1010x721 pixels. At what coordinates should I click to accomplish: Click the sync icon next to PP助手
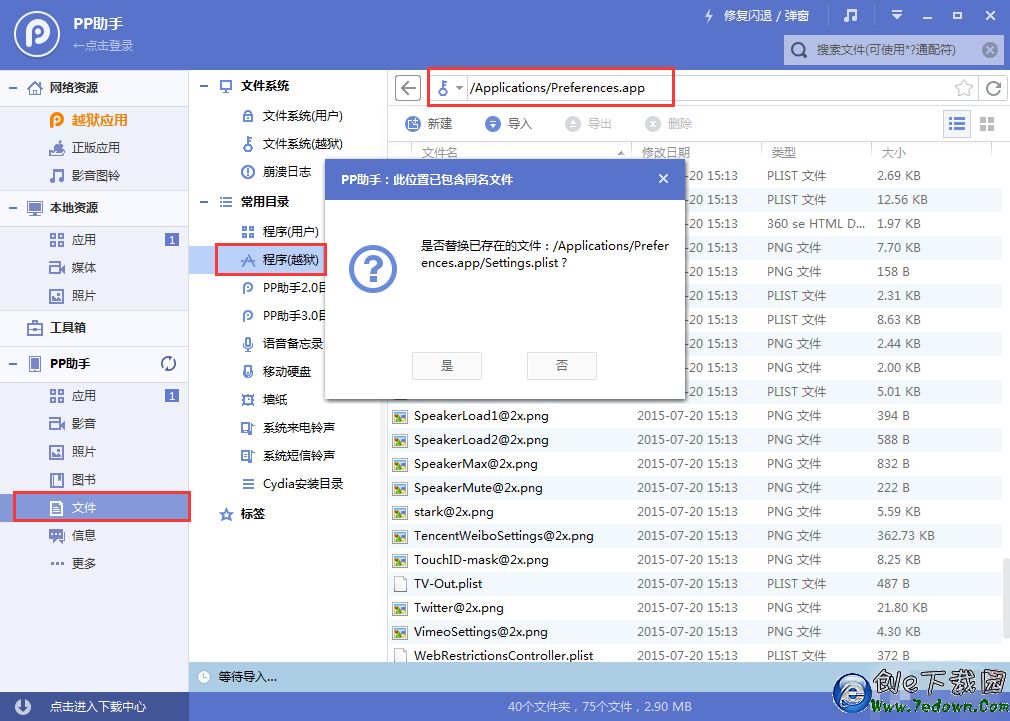(169, 364)
